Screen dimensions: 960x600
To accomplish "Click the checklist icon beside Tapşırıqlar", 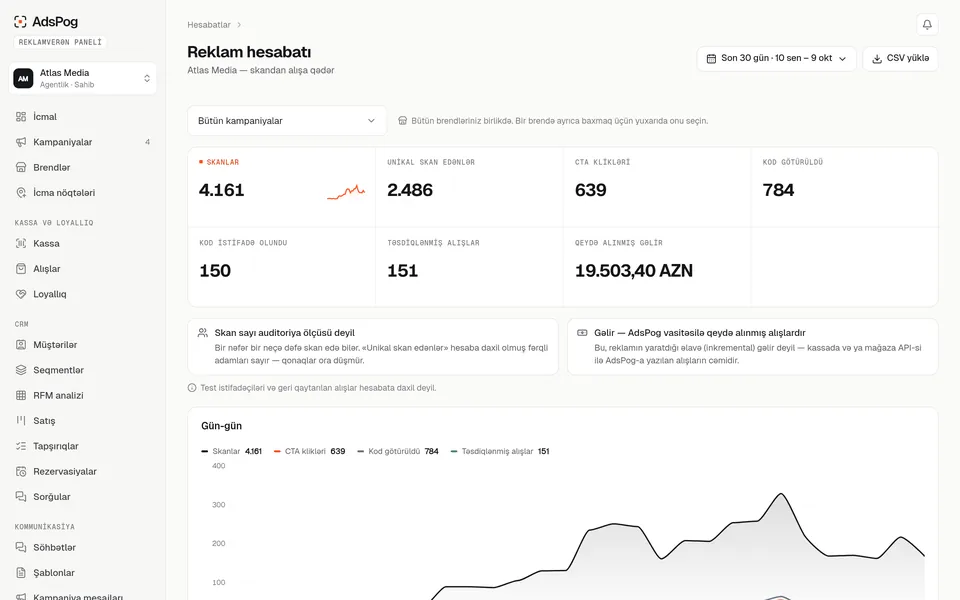I will click(21, 446).
